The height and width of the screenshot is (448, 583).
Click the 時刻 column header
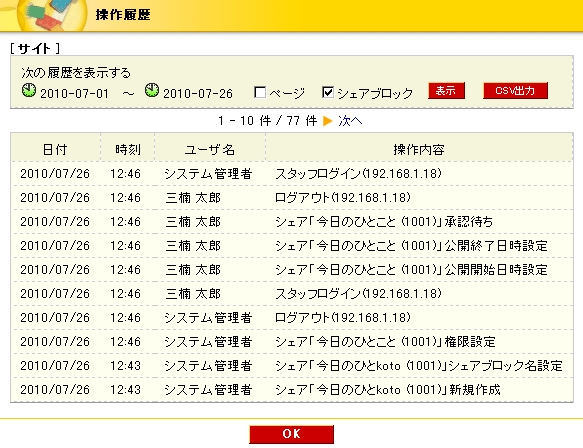coord(128,149)
